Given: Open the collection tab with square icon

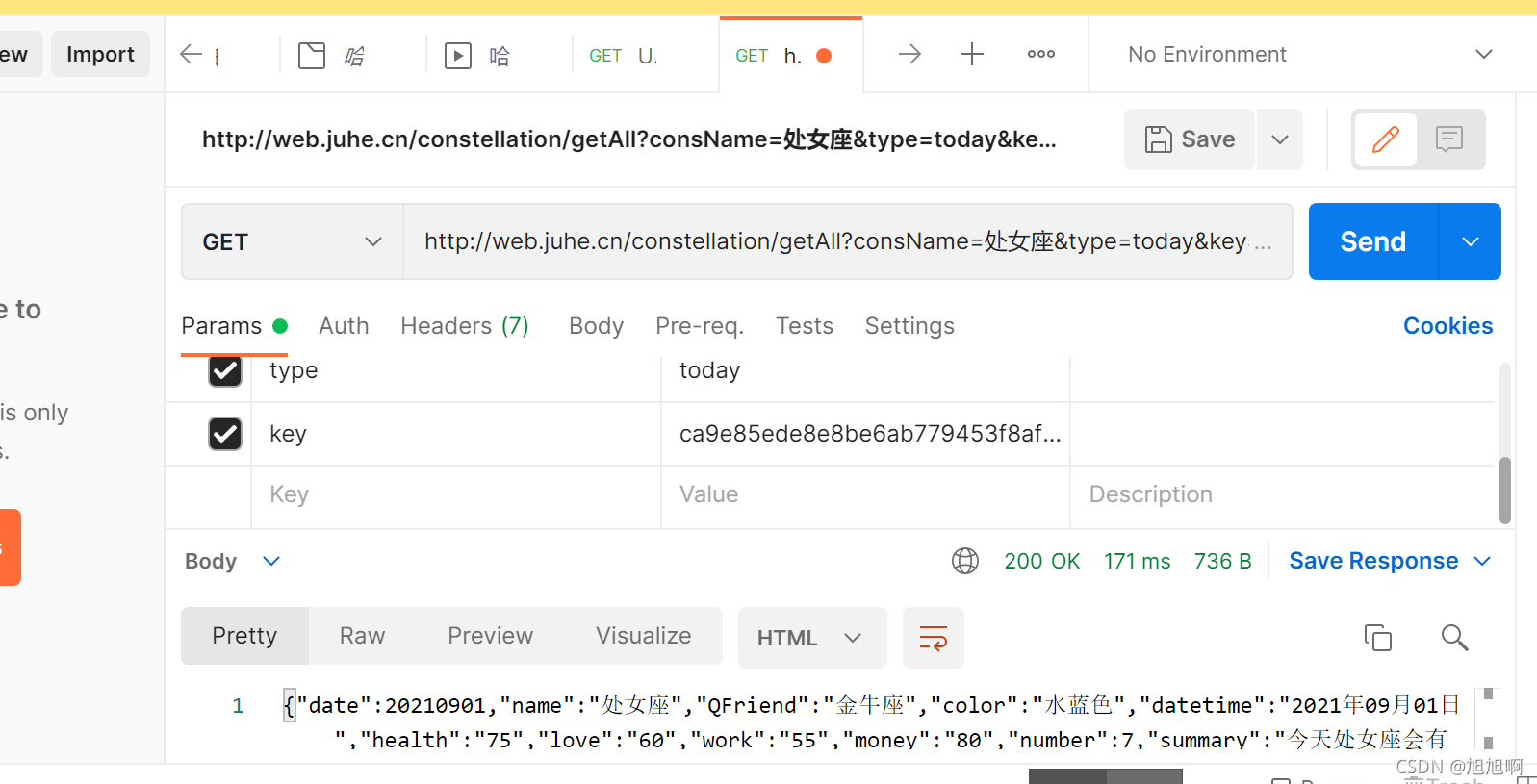Looking at the screenshot, I should tap(312, 55).
